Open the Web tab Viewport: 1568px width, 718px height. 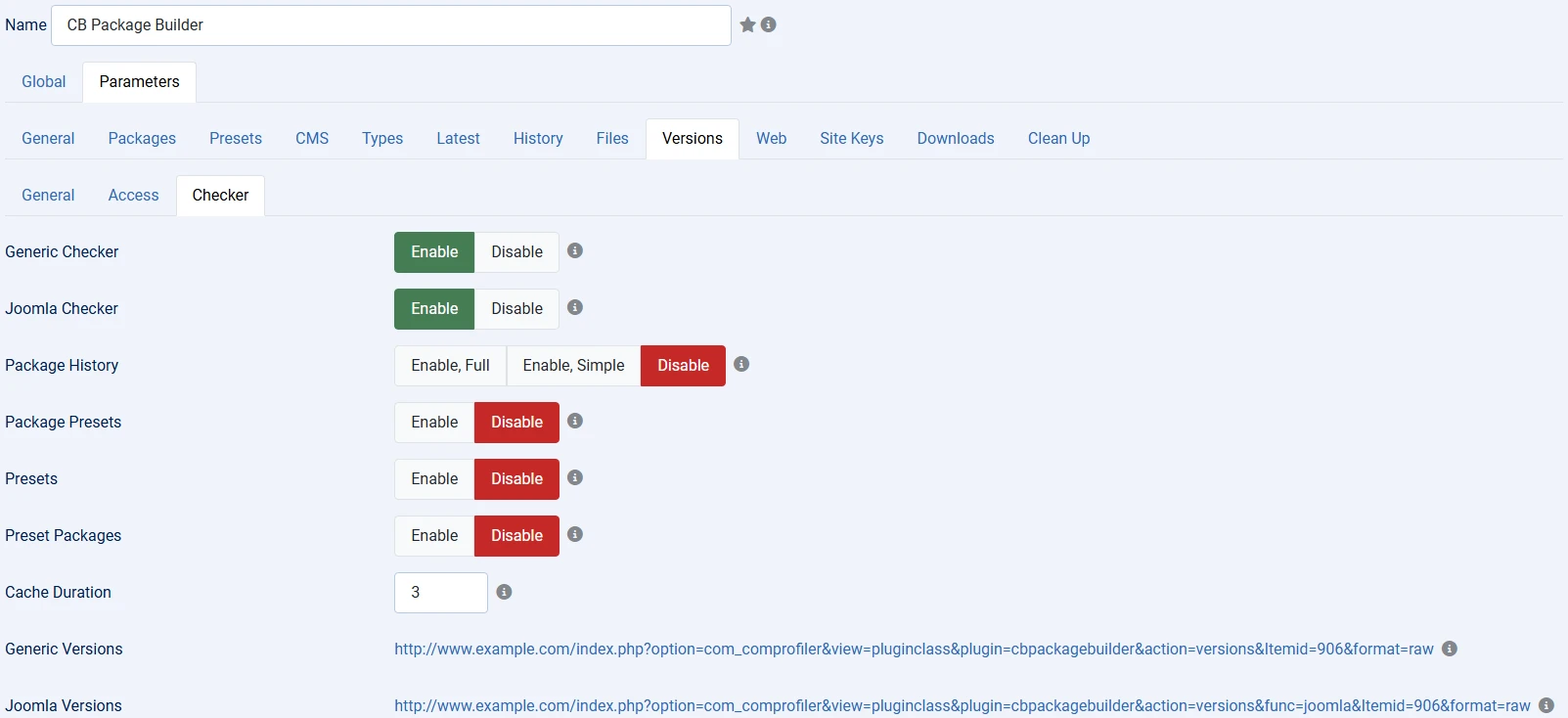[771, 139]
